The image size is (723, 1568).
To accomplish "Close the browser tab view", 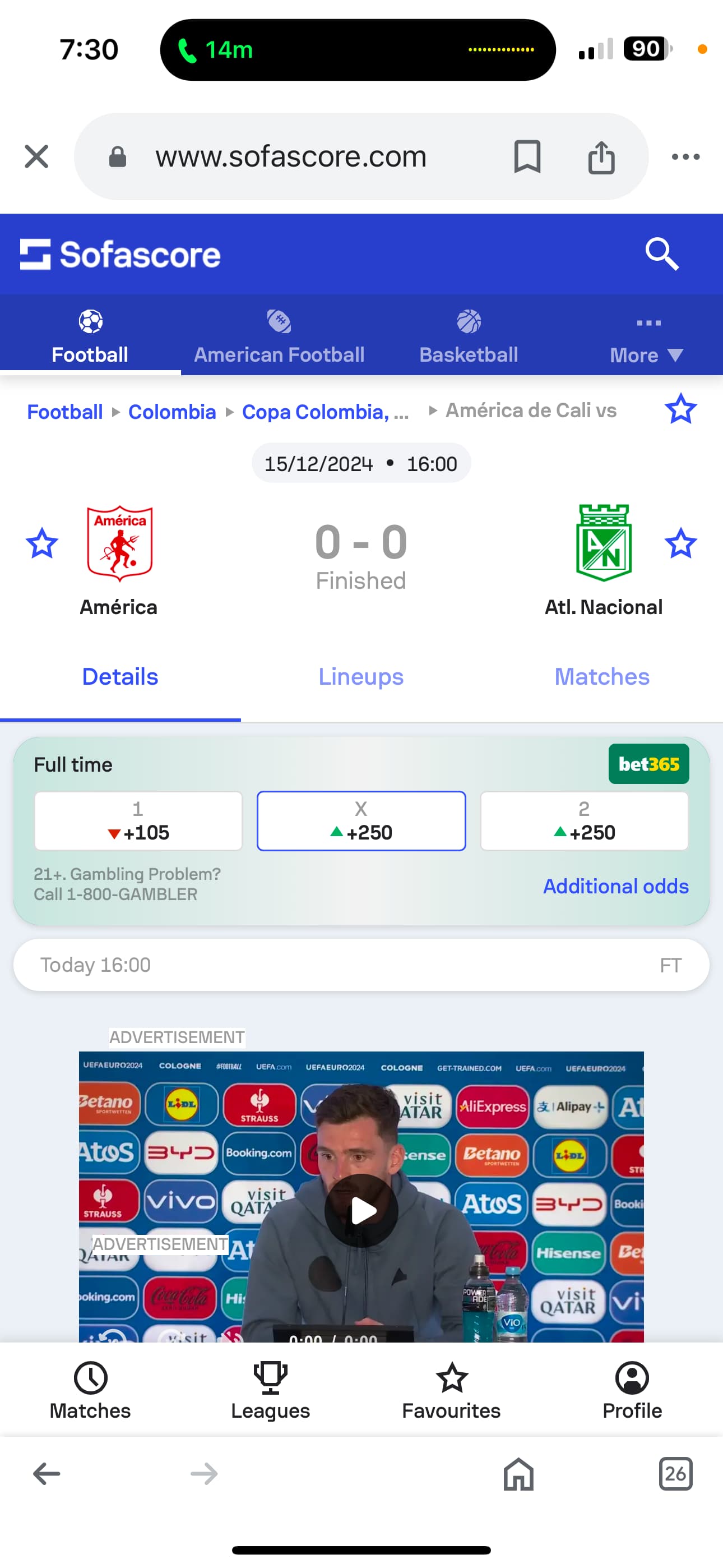I will coord(36,156).
